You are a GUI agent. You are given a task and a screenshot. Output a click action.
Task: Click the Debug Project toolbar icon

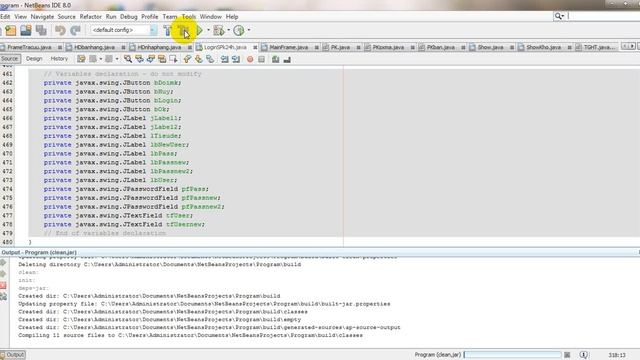(x=219, y=30)
